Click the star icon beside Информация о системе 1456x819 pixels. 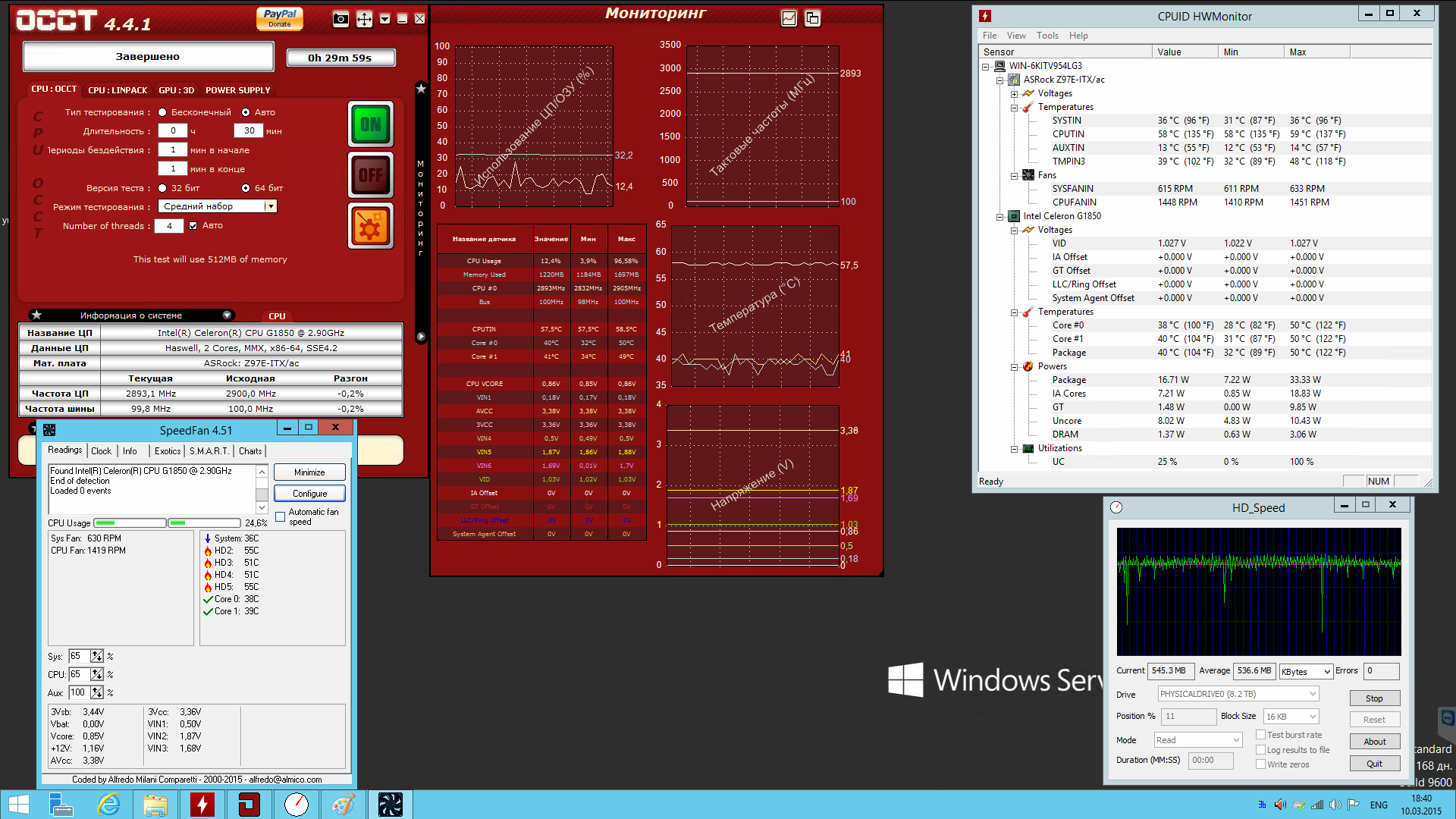coord(36,315)
